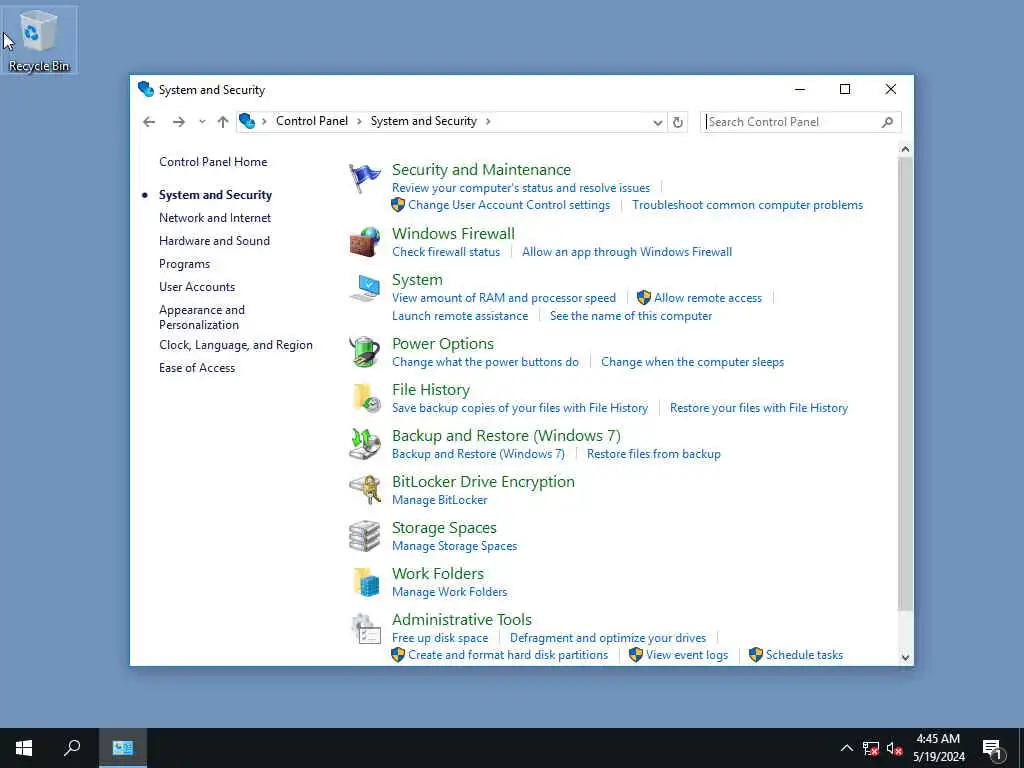Click the Backup and Restore icon
This screenshot has width=1024, height=768.
tap(364, 444)
